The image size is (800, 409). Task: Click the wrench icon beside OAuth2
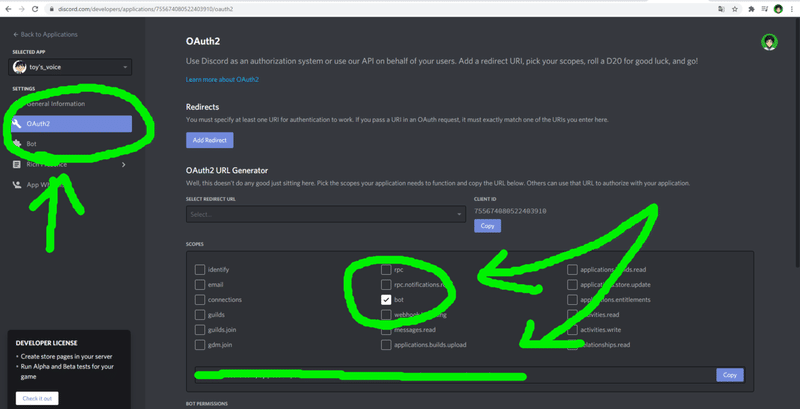(x=17, y=123)
